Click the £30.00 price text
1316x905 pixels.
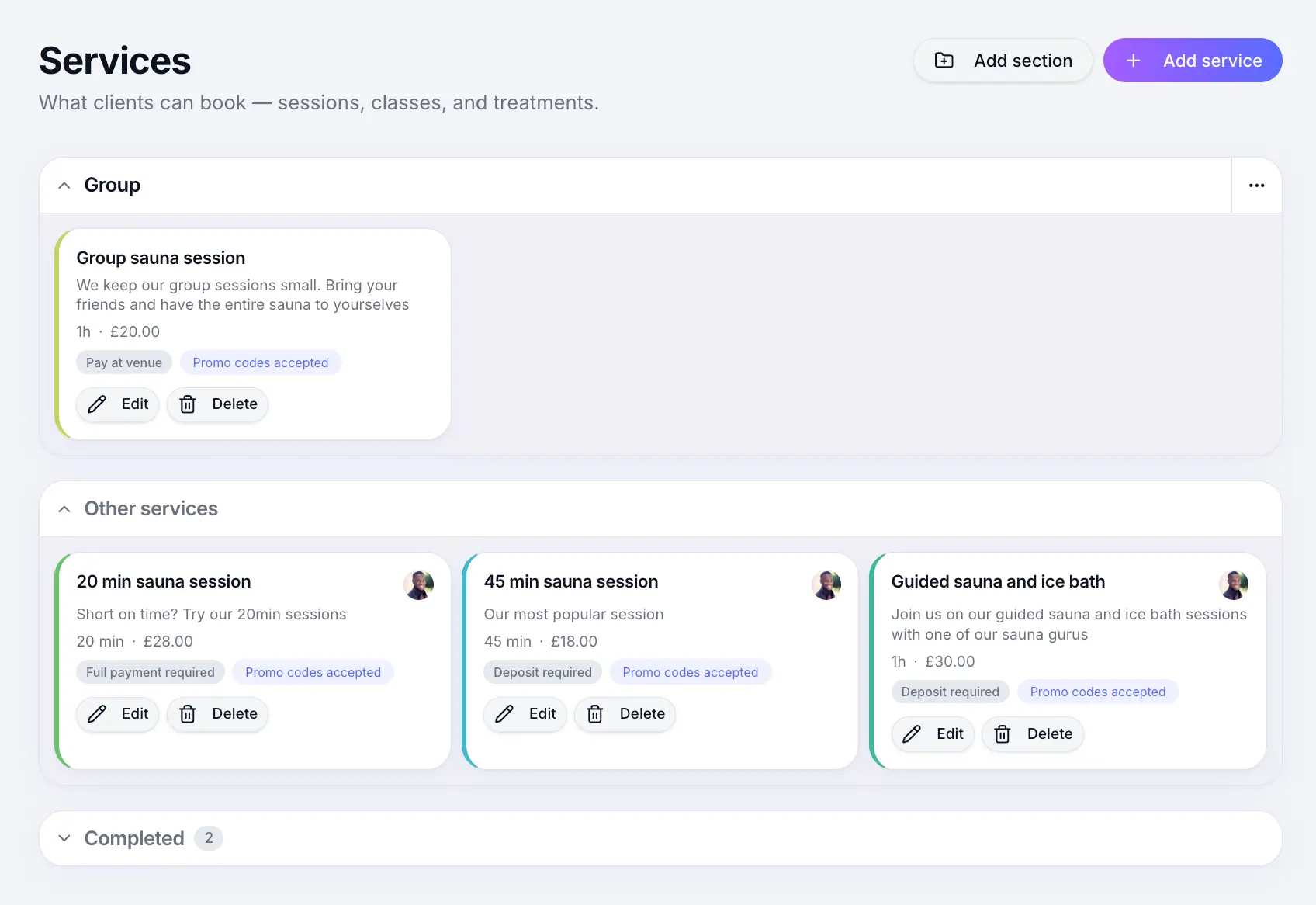(x=951, y=662)
